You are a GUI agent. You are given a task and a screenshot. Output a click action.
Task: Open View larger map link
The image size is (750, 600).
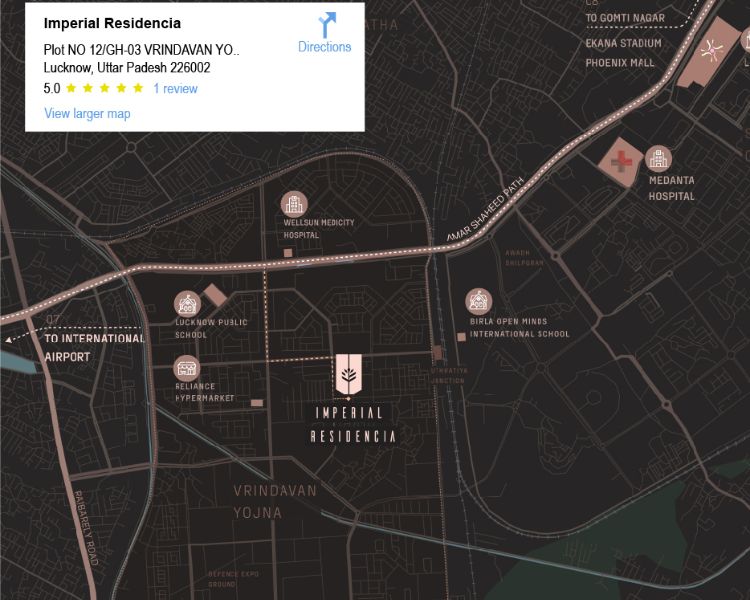coord(87,113)
